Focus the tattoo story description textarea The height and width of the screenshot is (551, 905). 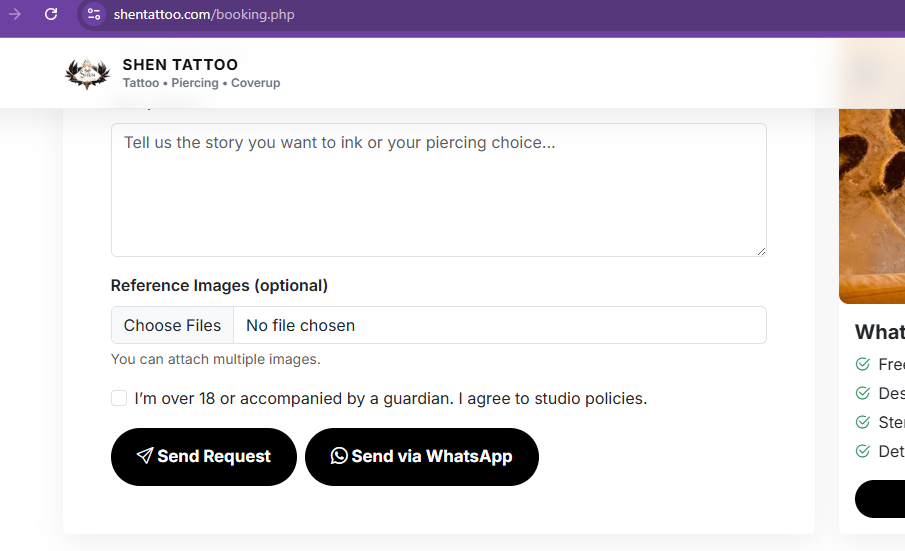click(x=438, y=190)
